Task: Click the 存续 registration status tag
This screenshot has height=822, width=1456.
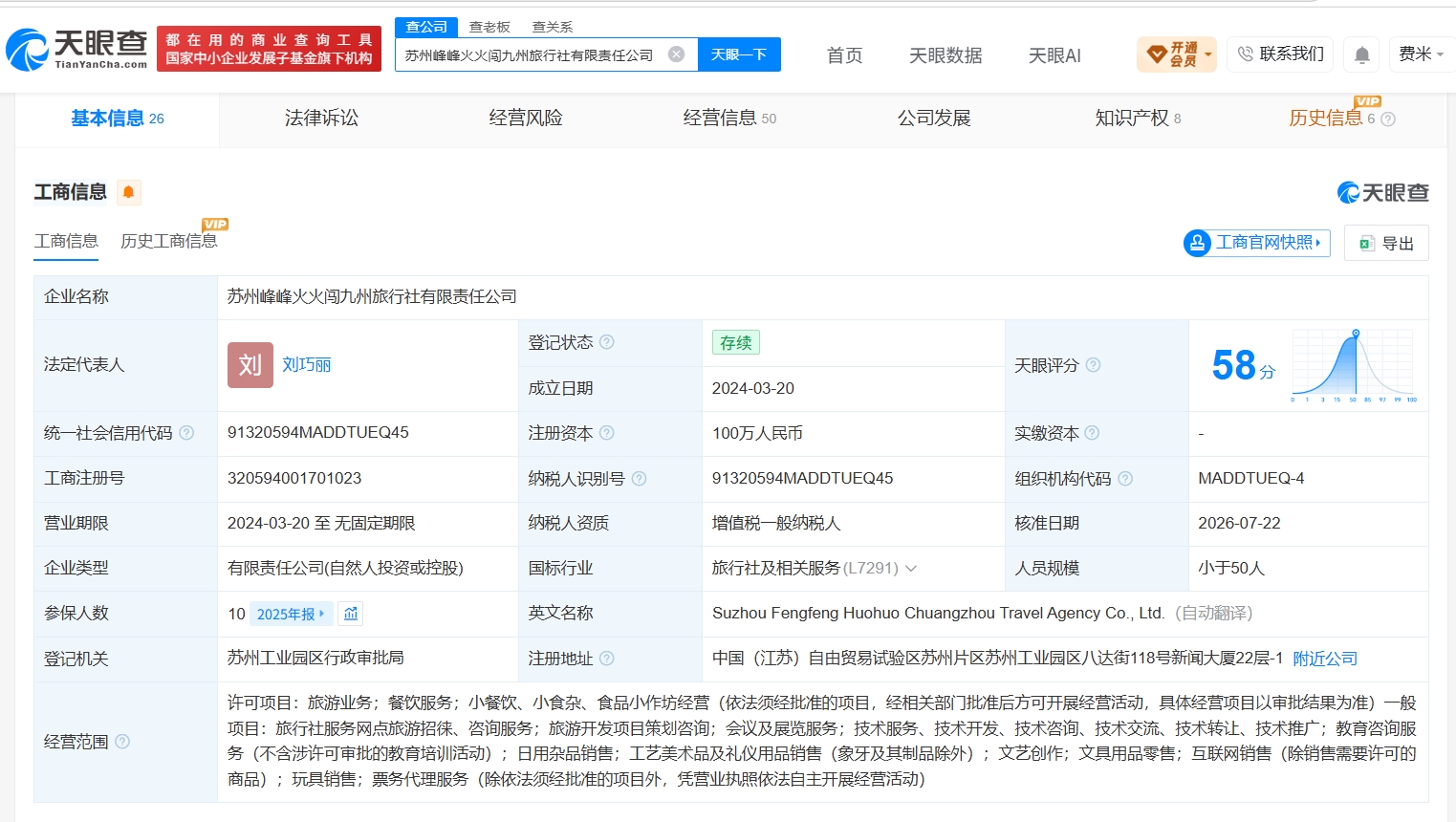Action: pyautogui.click(x=736, y=342)
